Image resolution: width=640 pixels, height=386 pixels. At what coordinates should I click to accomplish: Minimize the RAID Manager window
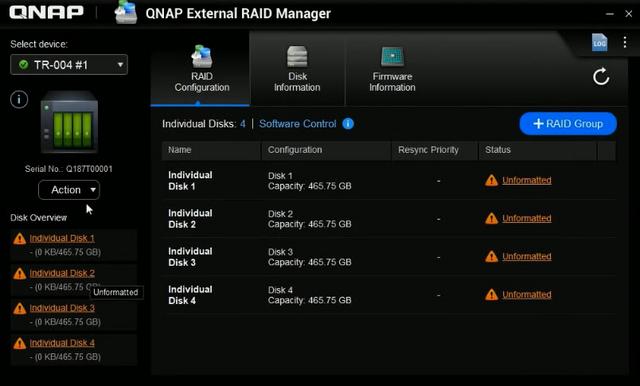[x=610, y=13]
